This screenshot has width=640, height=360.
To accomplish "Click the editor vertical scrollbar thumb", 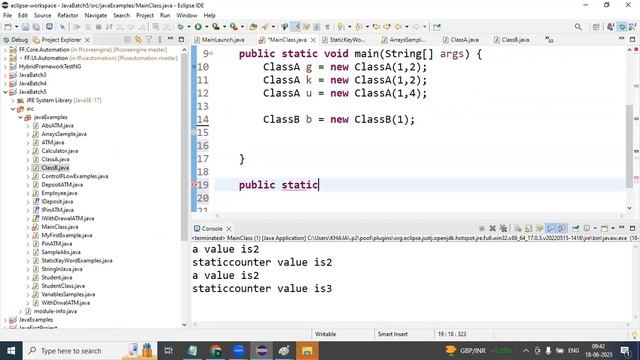I will point(629,146).
